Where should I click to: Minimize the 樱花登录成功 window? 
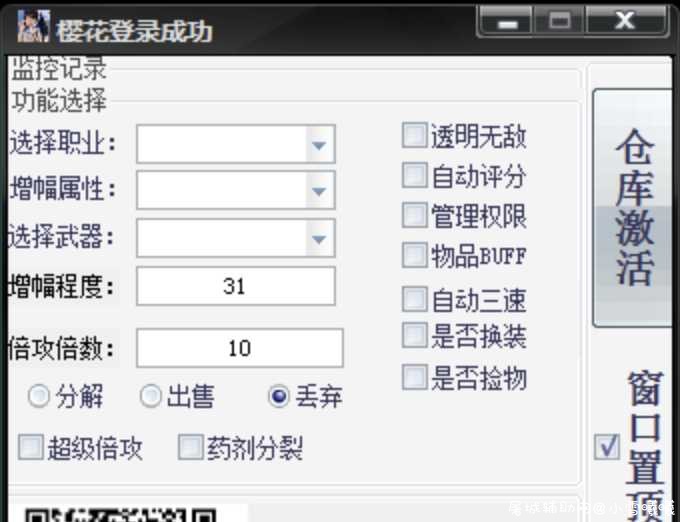[x=507, y=21]
